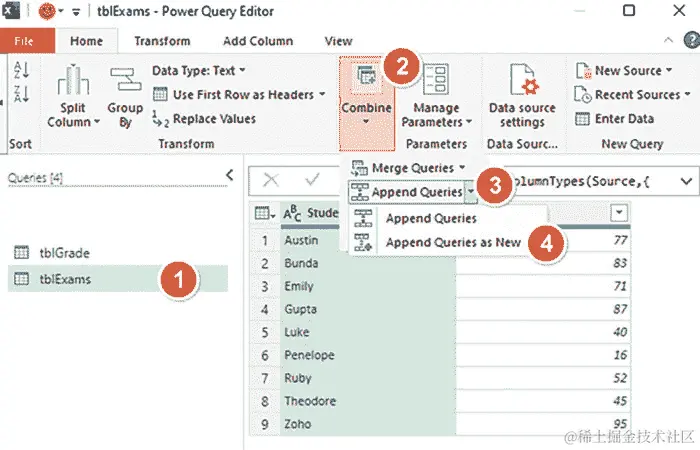This screenshot has width=700, height=450.
Task: Switch to Home tab
Action: coord(87,41)
